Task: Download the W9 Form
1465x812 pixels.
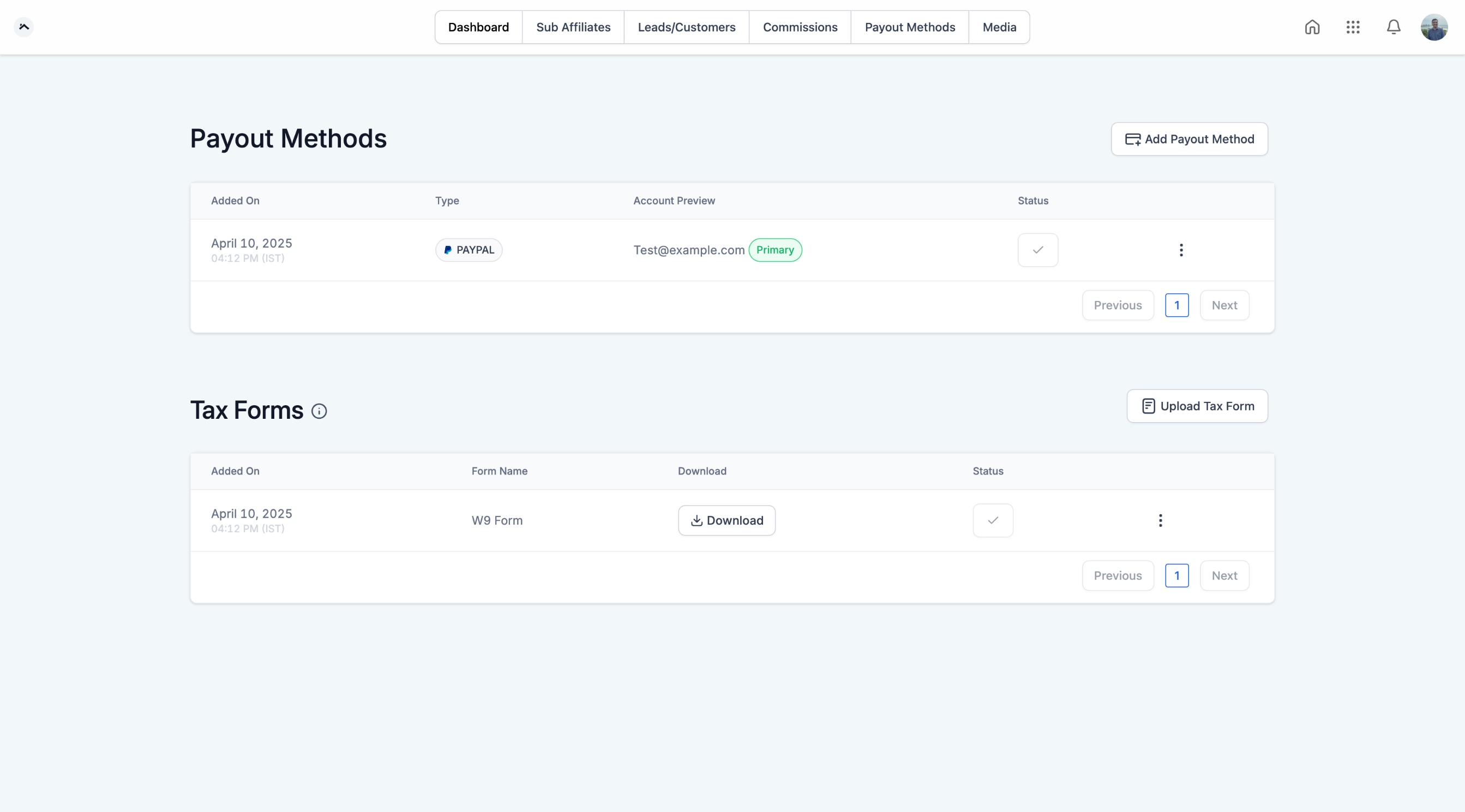Action: pos(727,520)
